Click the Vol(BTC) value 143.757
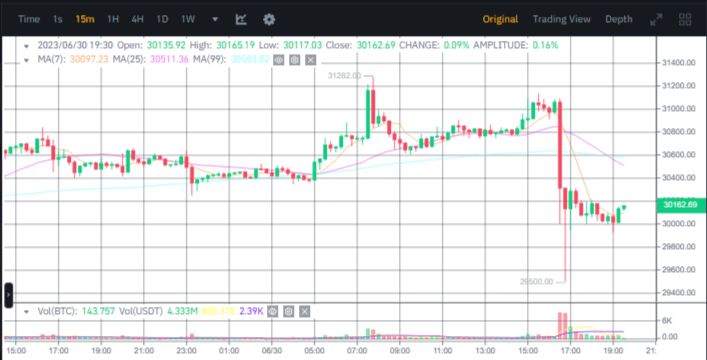 (x=98, y=311)
